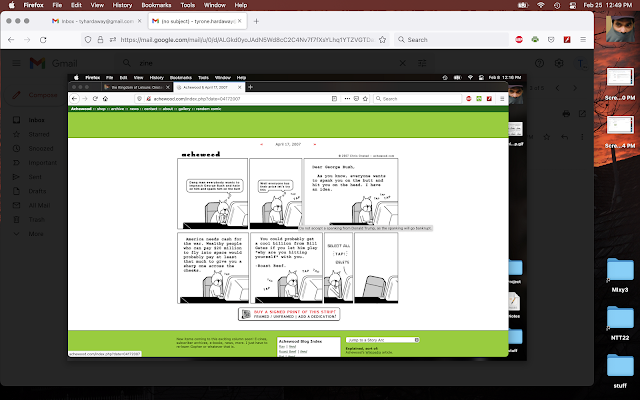Open the Trash folder in Gmail sidebar

36,220
